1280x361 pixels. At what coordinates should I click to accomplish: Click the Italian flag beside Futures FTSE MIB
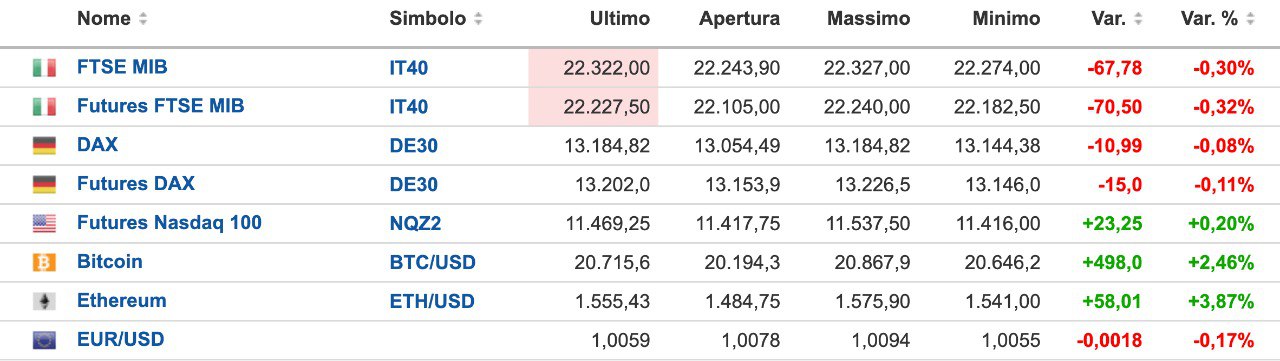(44, 107)
